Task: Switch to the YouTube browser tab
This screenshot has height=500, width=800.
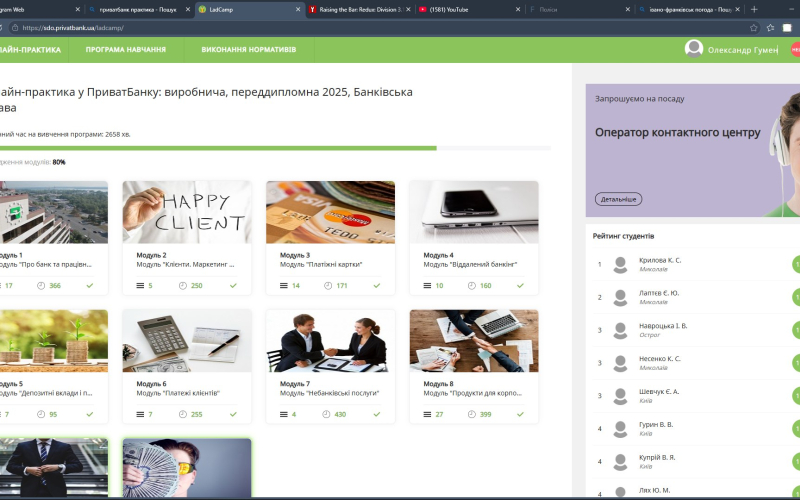Action: tap(469, 9)
